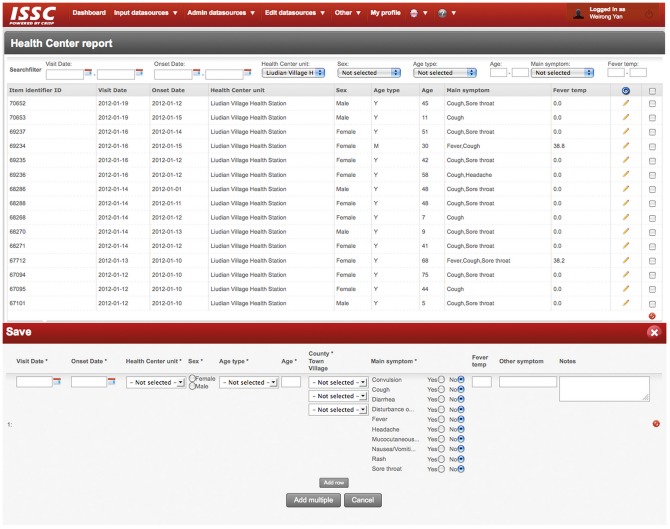670x529 pixels.
Task: Sort by Visit Date column header
Action: (x=112, y=90)
